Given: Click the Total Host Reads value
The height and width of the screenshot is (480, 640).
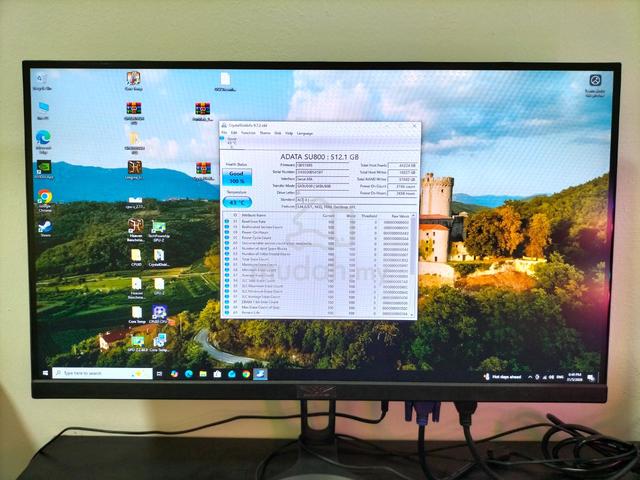Looking at the screenshot, I should pos(402,165).
